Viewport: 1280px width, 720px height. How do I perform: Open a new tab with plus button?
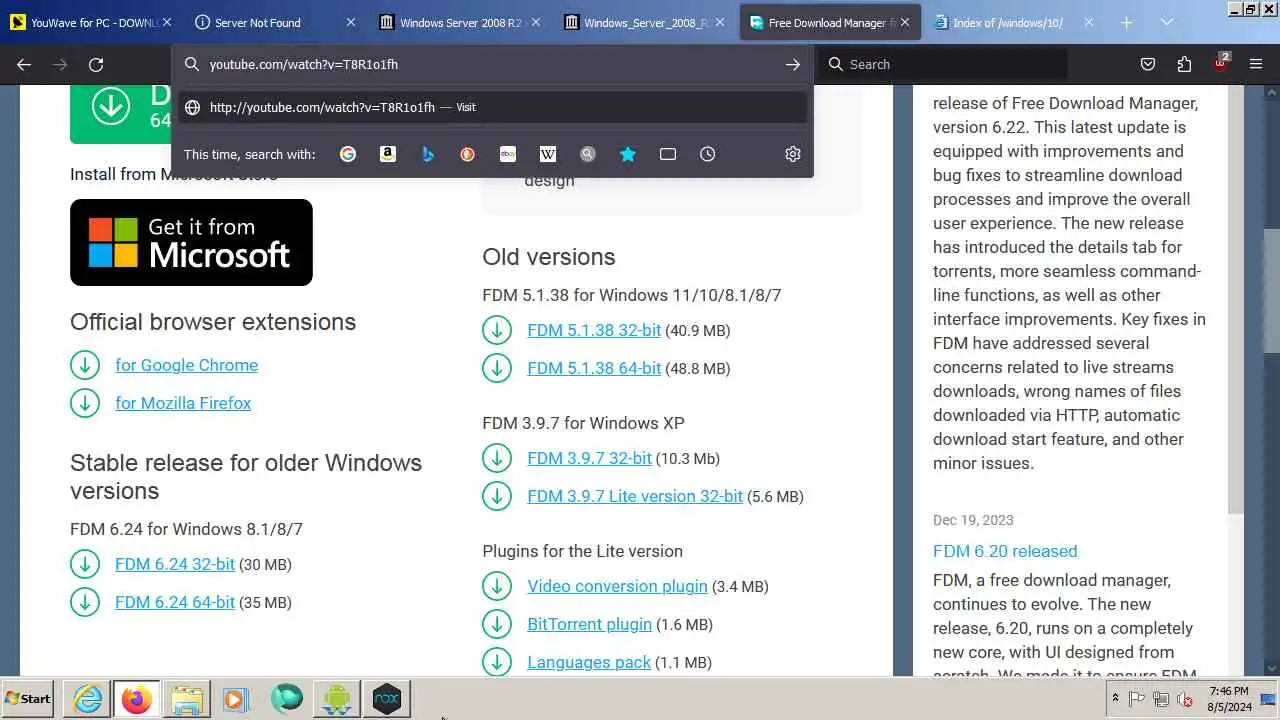(1126, 22)
